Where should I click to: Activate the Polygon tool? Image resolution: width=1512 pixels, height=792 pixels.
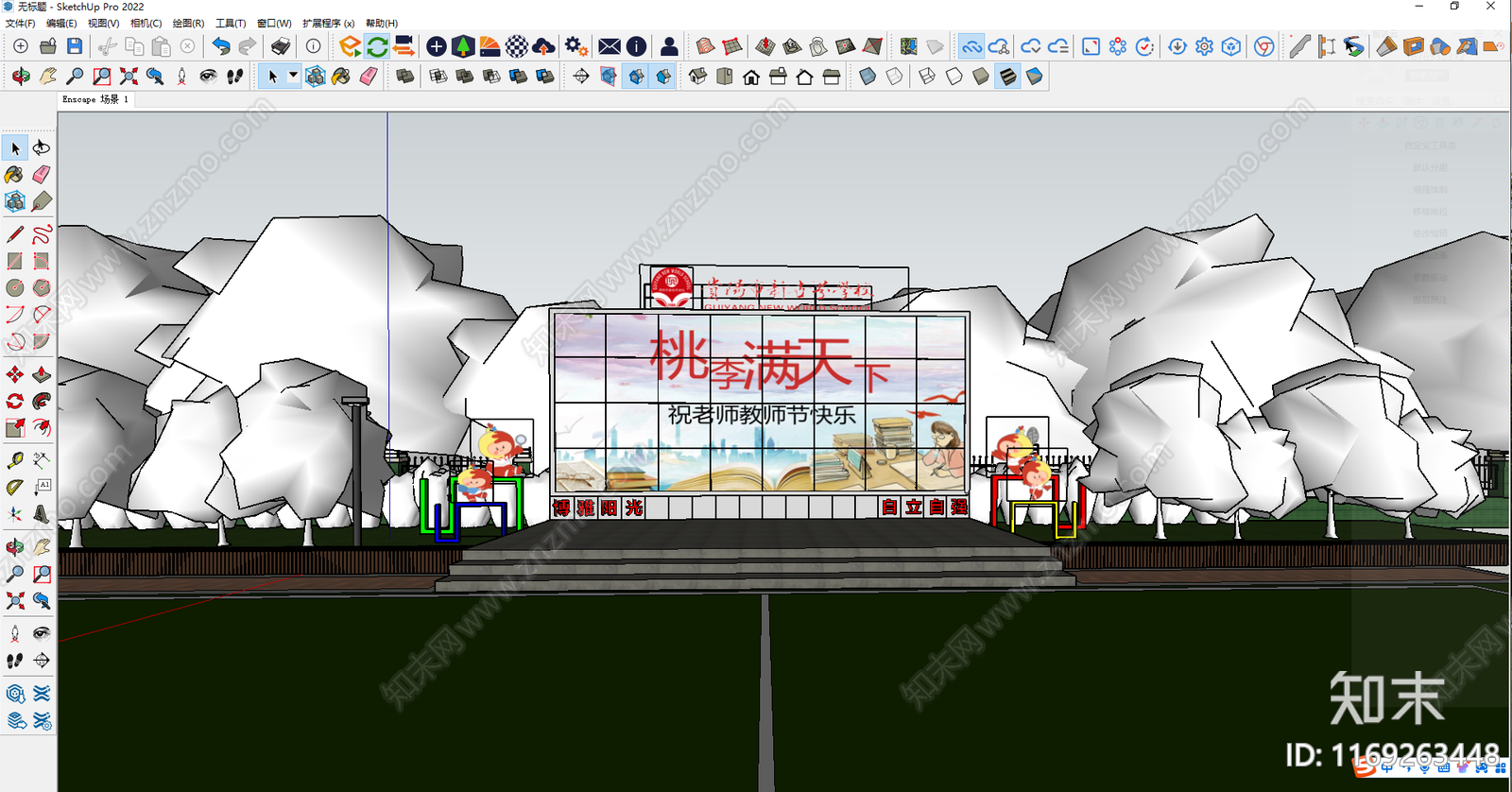pyautogui.click(x=42, y=287)
